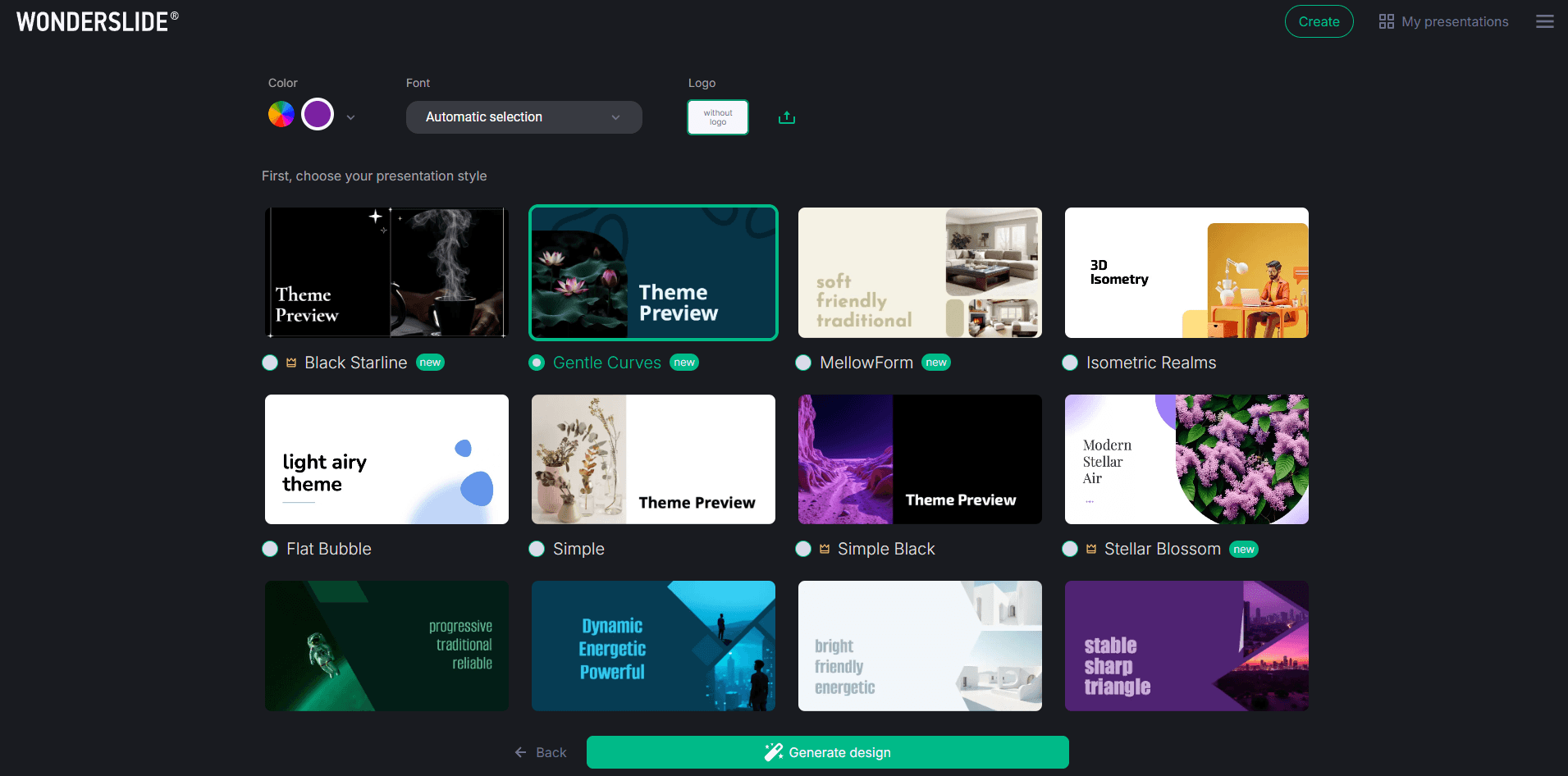Click the magic wand icon on Generate design
Viewport: 1568px width, 776px height.
point(772,751)
